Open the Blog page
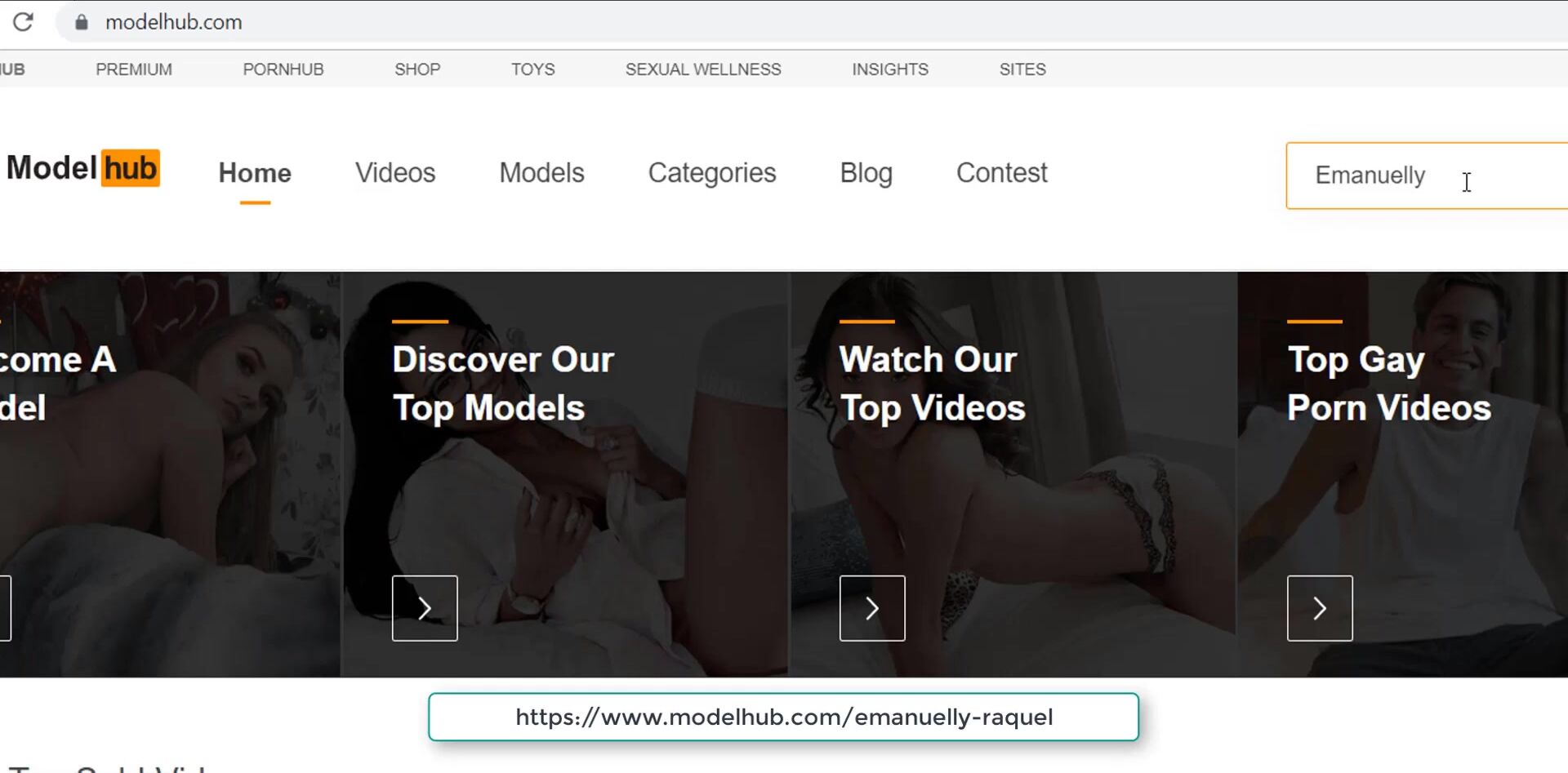The height and width of the screenshot is (773, 1568). point(866,173)
